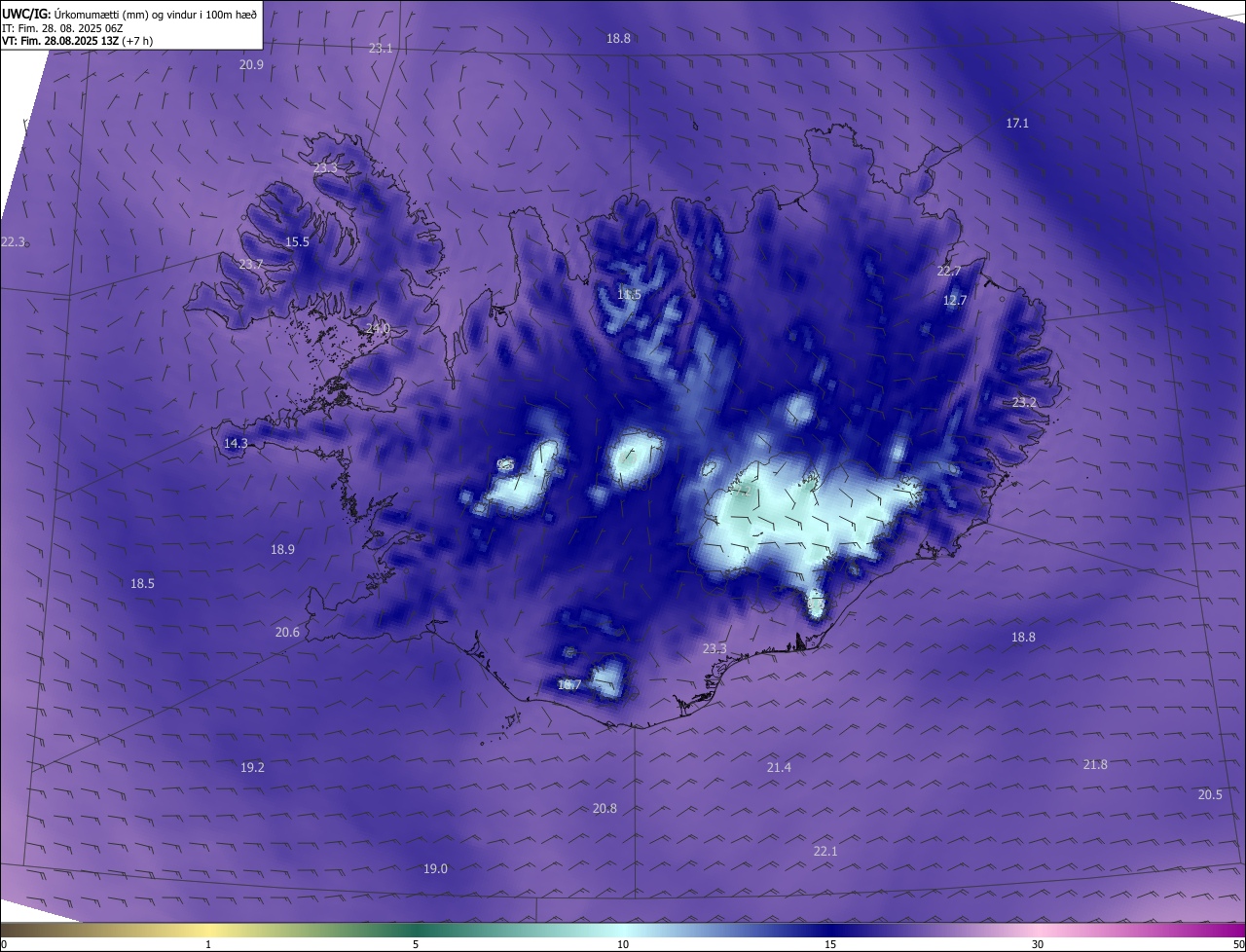Click the '10' tick on the color scale
Screen dimensions: 1246x952
pyautogui.click(x=623, y=944)
